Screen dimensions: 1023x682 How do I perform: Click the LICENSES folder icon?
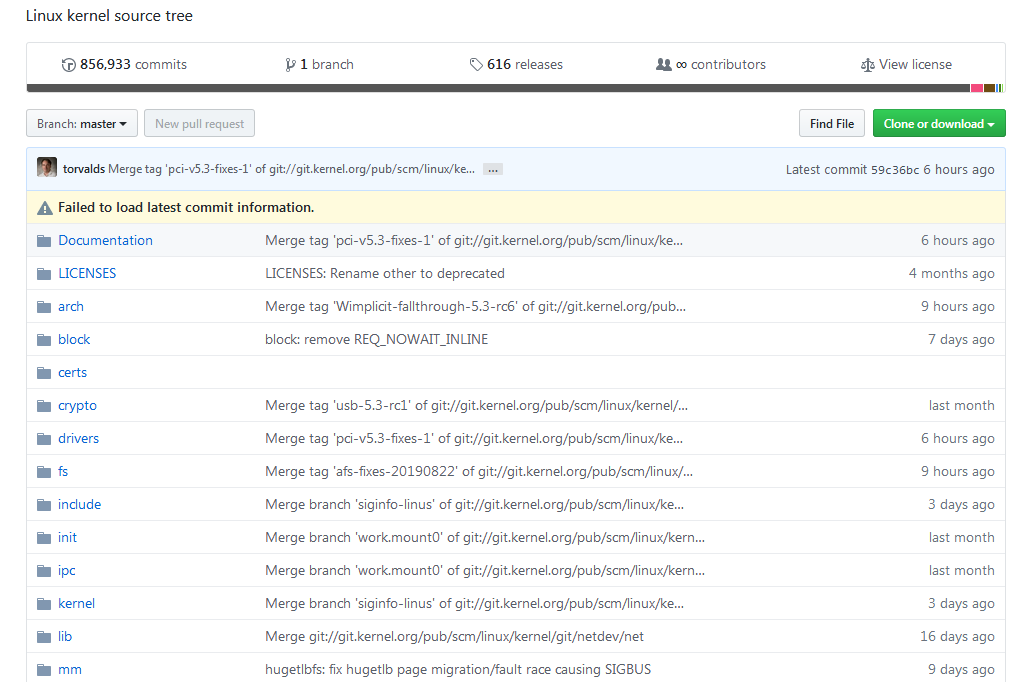pos(44,273)
